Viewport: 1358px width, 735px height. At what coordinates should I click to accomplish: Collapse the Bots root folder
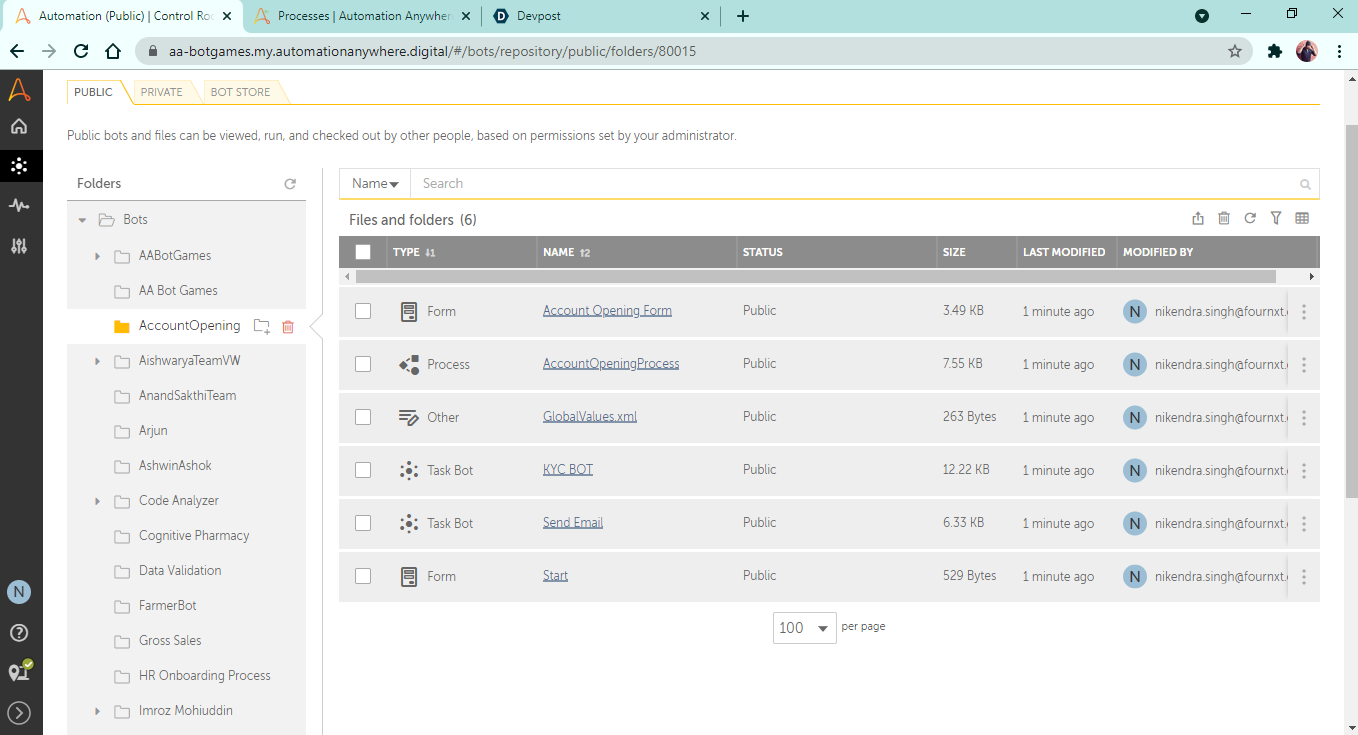click(83, 220)
